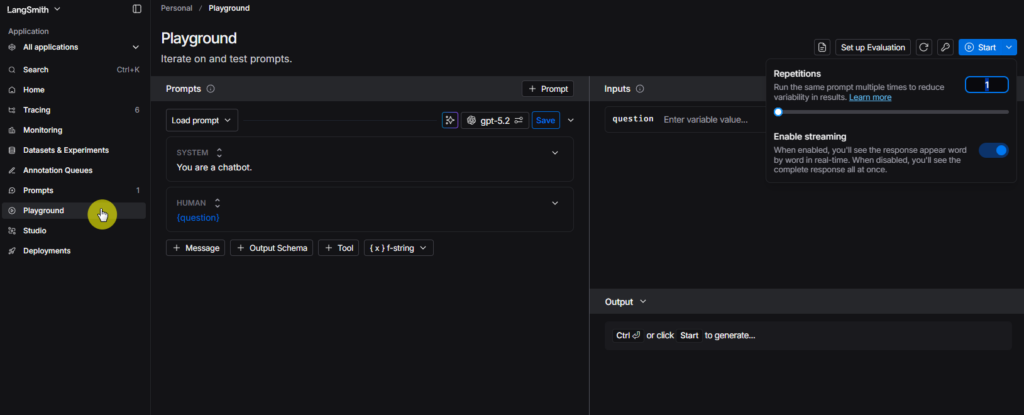Click the Set up Evaluation button

click(873, 47)
